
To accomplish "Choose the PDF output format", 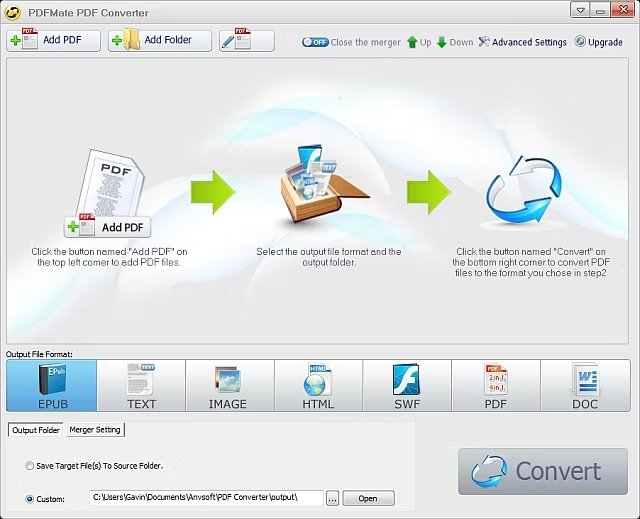I will (496, 385).
